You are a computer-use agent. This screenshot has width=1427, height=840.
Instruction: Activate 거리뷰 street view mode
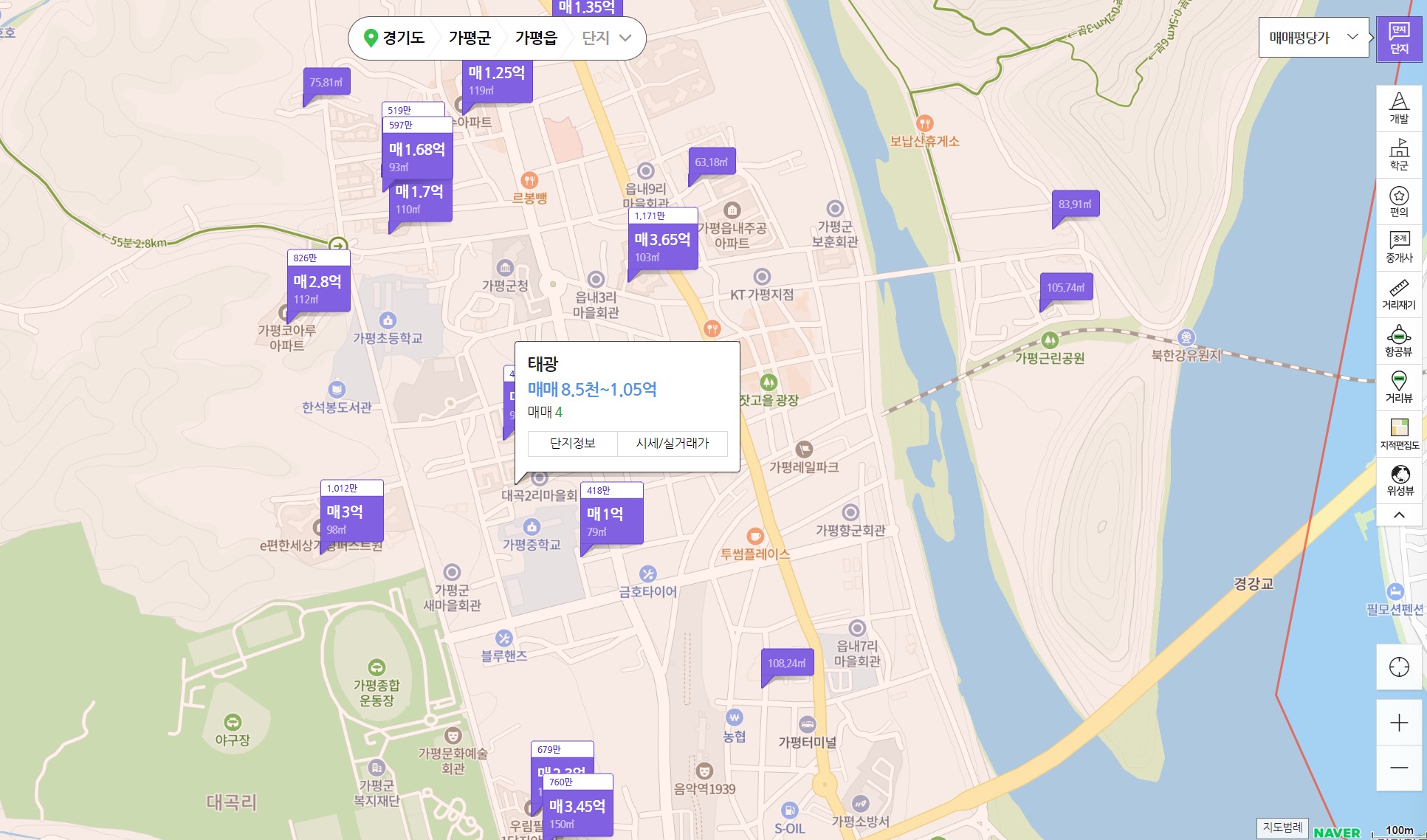pos(1399,388)
